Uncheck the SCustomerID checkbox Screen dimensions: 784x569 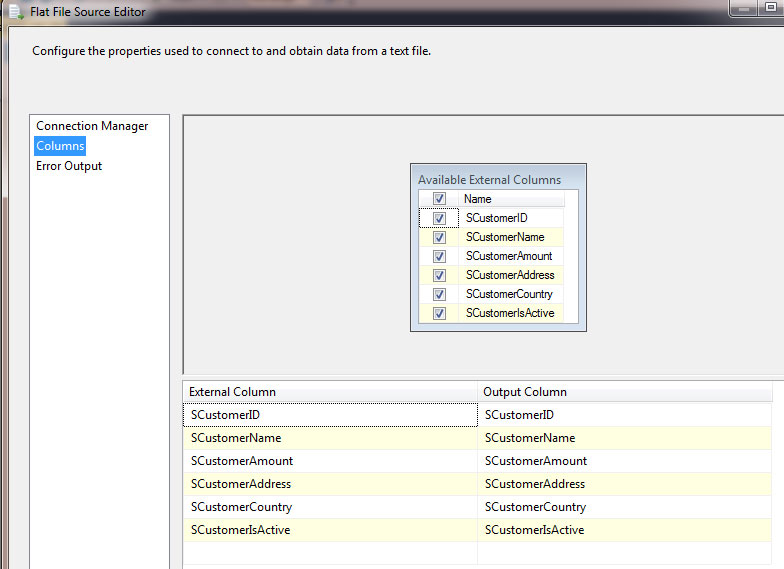[x=439, y=218]
